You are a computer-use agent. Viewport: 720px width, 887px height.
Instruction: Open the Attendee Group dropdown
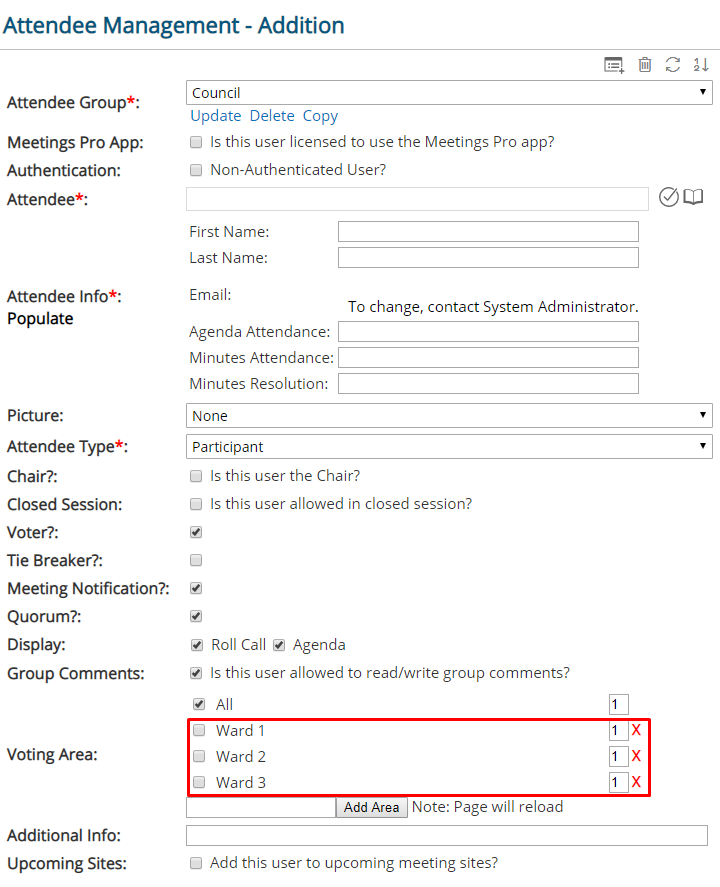pos(449,93)
